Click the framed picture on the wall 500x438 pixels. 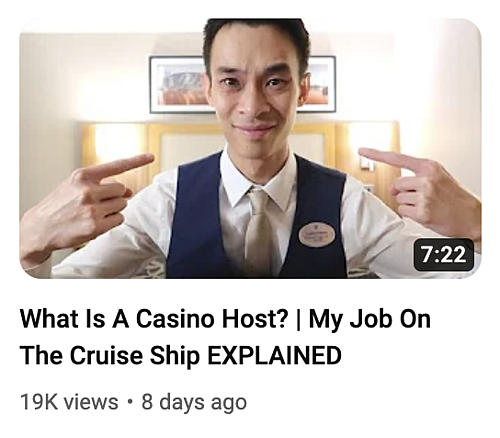243,84
